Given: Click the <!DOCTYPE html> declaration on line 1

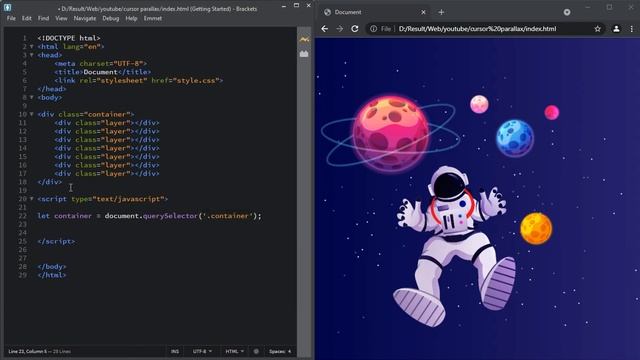Looking at the screenshot, I should [x=69, y=38].
